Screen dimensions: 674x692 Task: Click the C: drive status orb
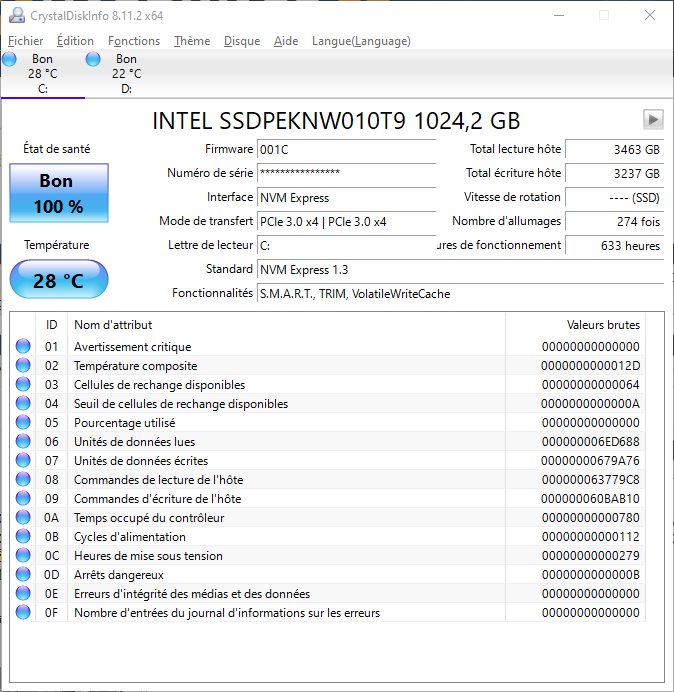point(10,60)
